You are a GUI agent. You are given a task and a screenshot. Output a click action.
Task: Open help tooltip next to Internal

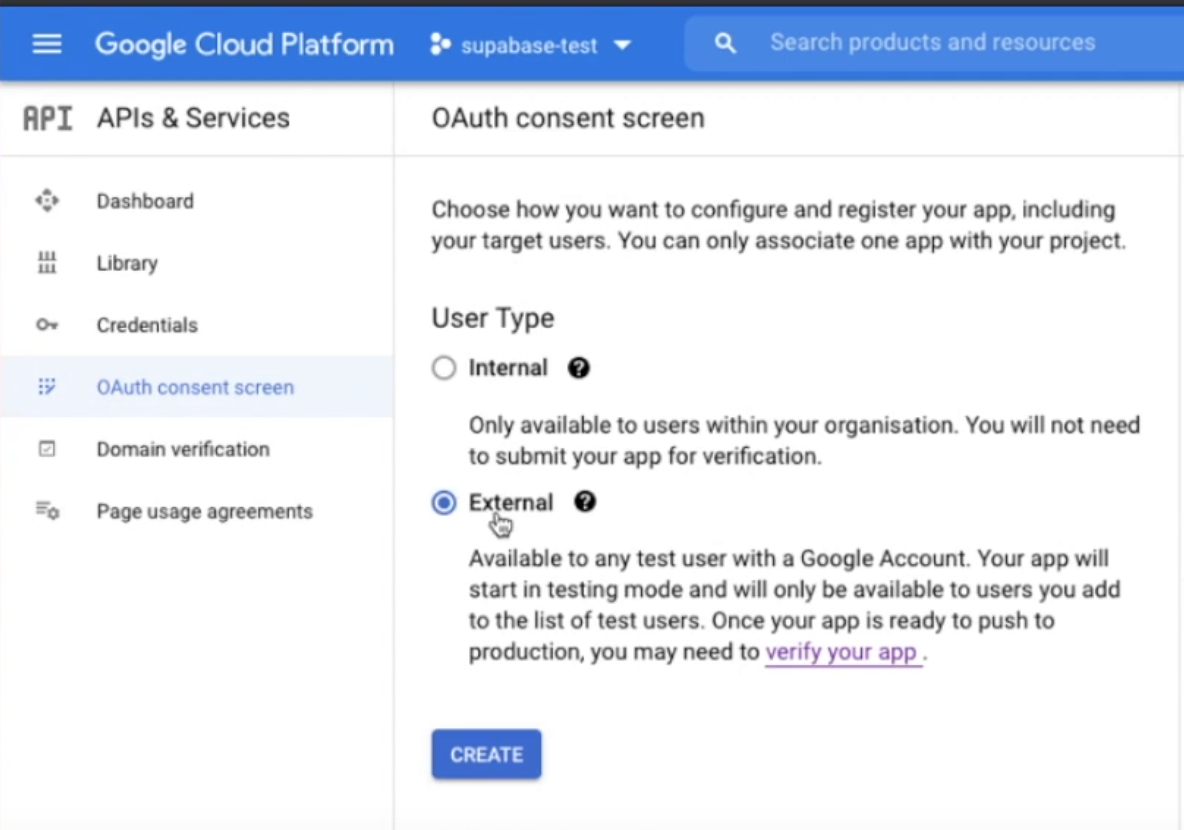[x=578, y=368]
